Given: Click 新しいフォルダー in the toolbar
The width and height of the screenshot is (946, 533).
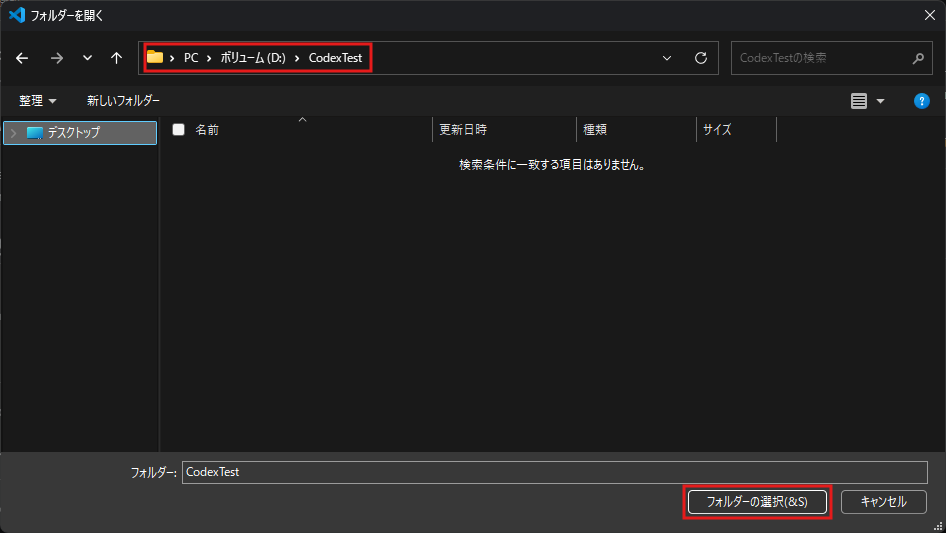Looking at the screenshot, I should coord(123,101).
